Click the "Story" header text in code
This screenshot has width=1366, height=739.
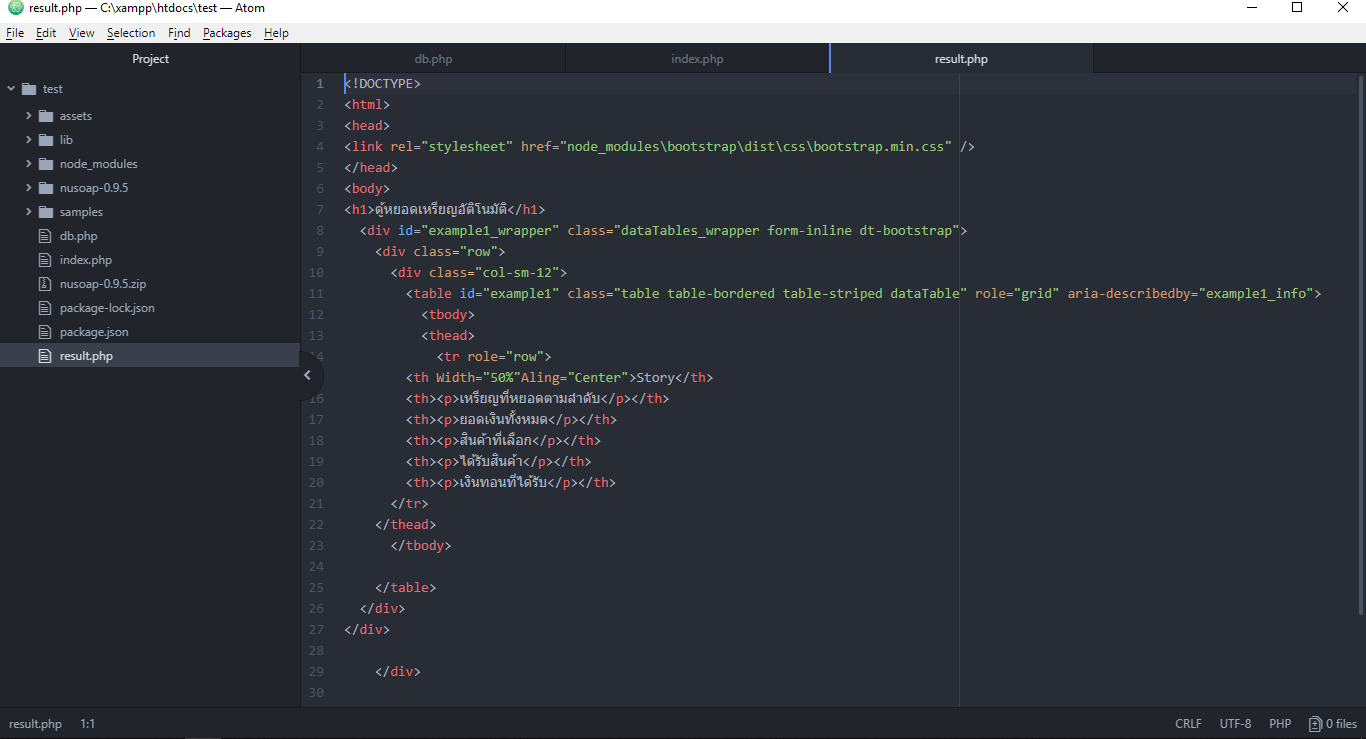656,378
